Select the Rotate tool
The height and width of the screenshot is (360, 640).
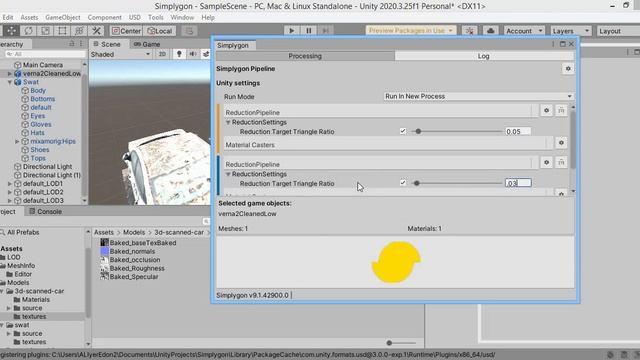click(28, 31)
